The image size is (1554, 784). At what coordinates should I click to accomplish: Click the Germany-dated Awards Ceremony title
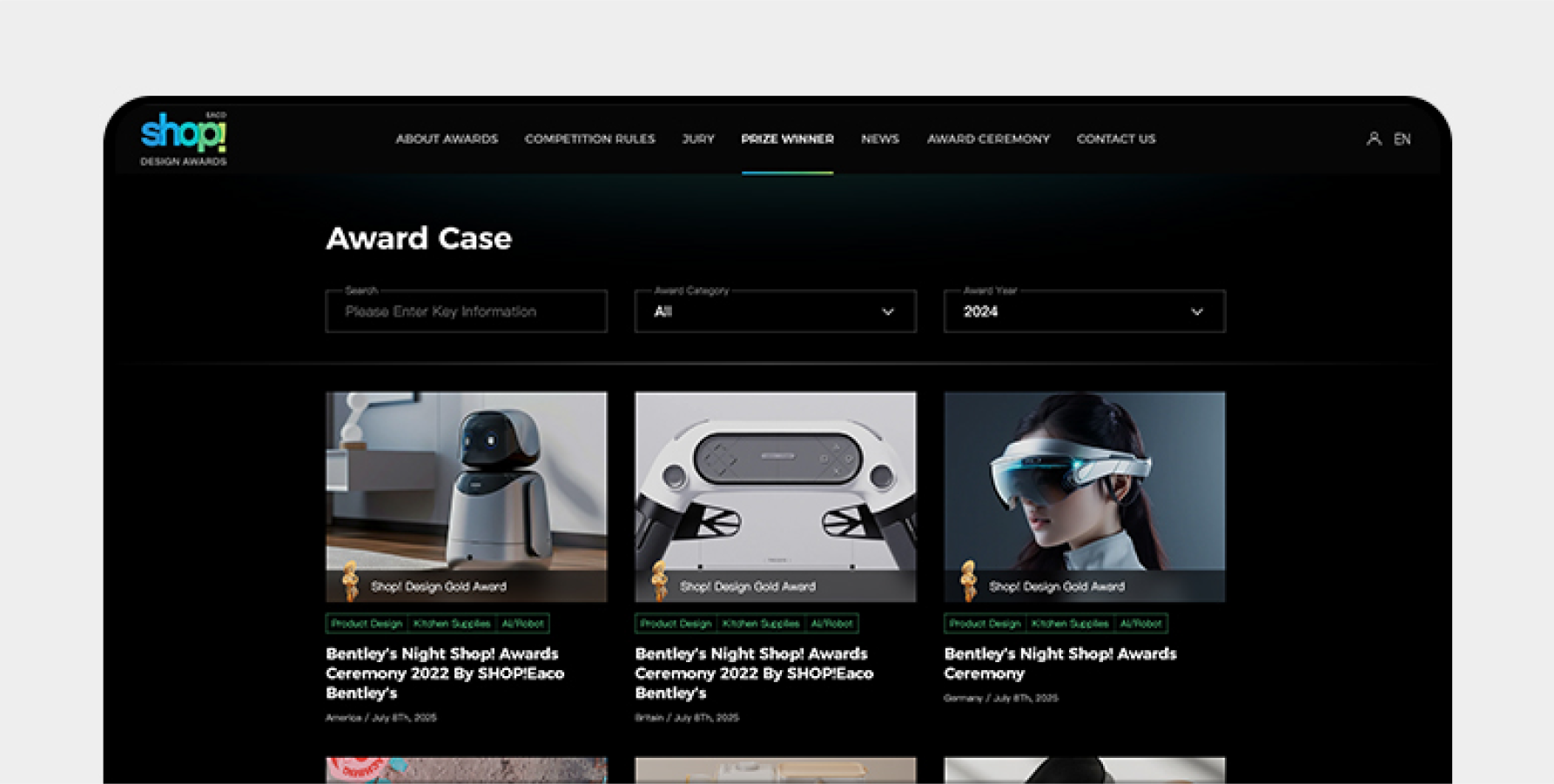pos(1060,663)
